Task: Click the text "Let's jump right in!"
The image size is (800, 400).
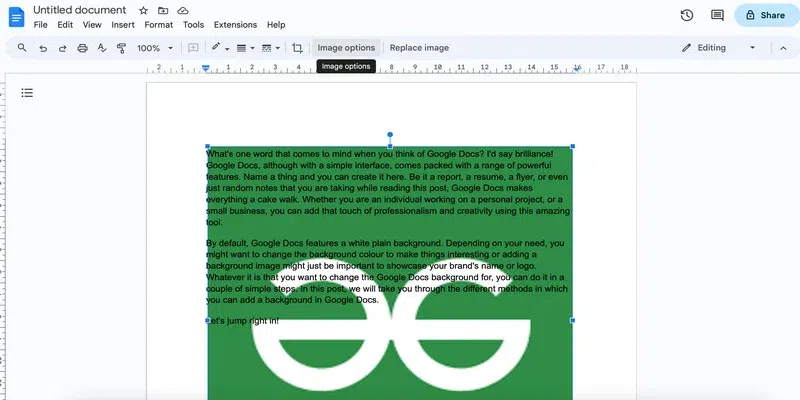Action: 242,321
